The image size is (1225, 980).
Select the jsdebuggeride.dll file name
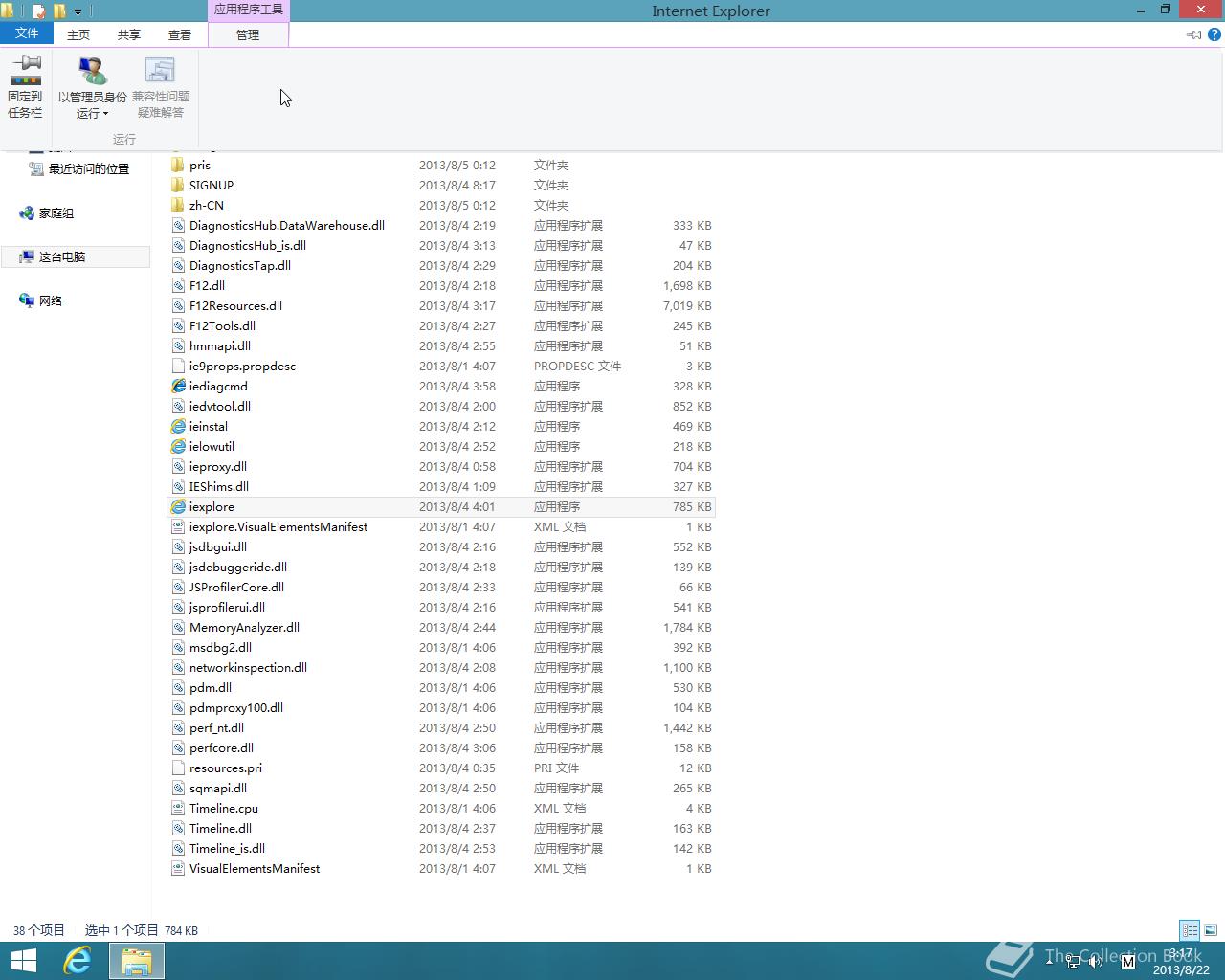[x=238, y=568]
